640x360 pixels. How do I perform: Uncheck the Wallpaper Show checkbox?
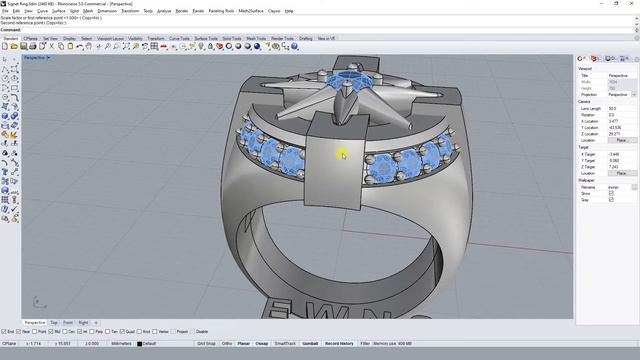(x=611, y=193)
